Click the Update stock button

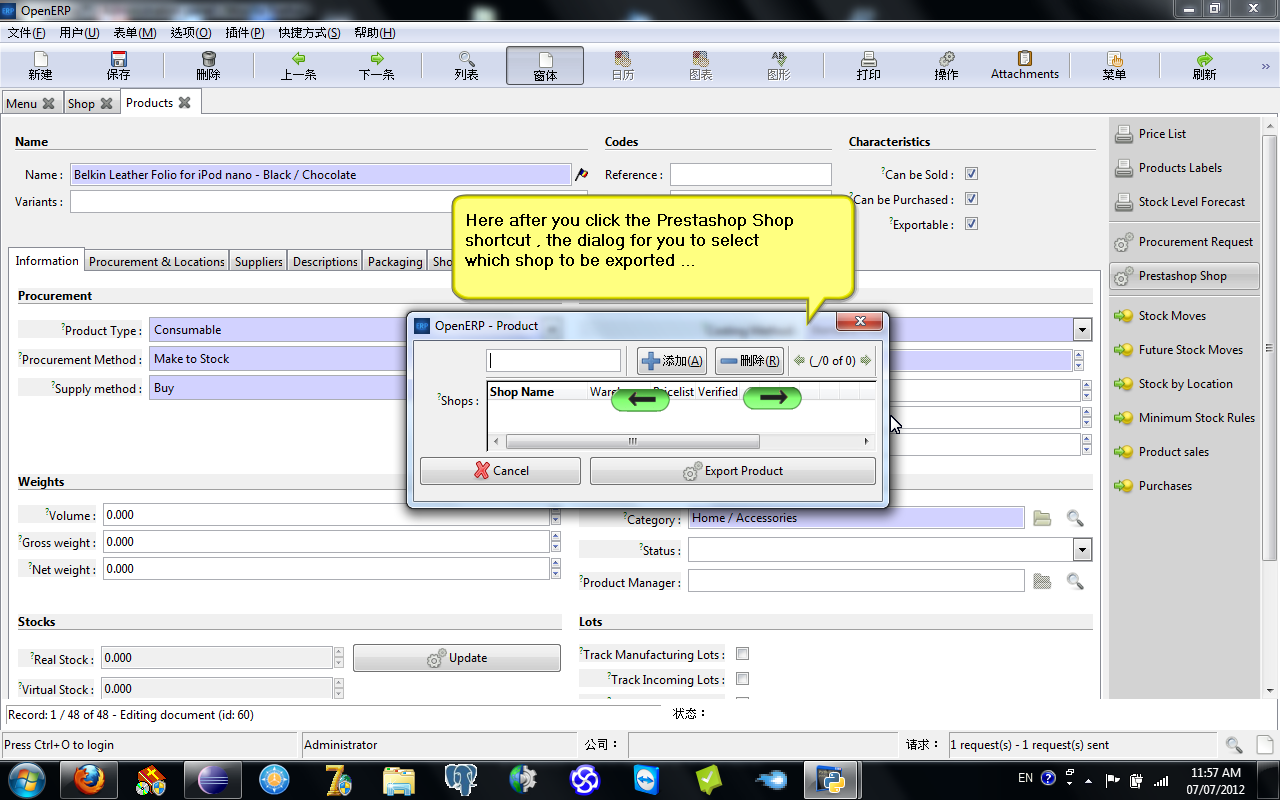[457, 658]
